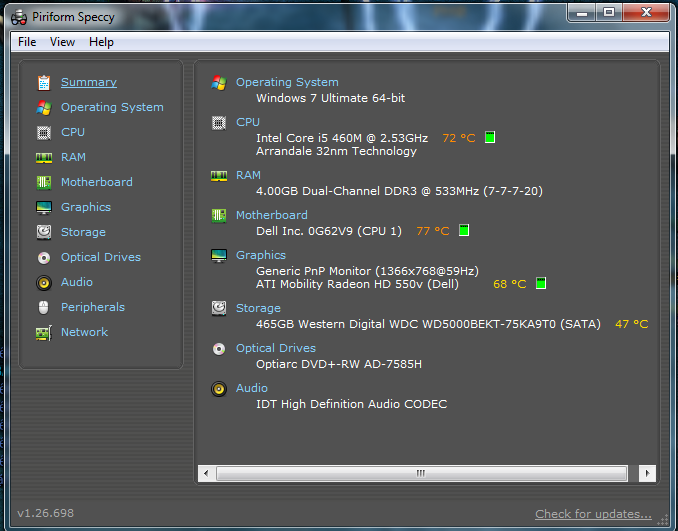
Task: Open the Peripherals section from sidebar
Action: pyautogui.click(x=93, y=307)
